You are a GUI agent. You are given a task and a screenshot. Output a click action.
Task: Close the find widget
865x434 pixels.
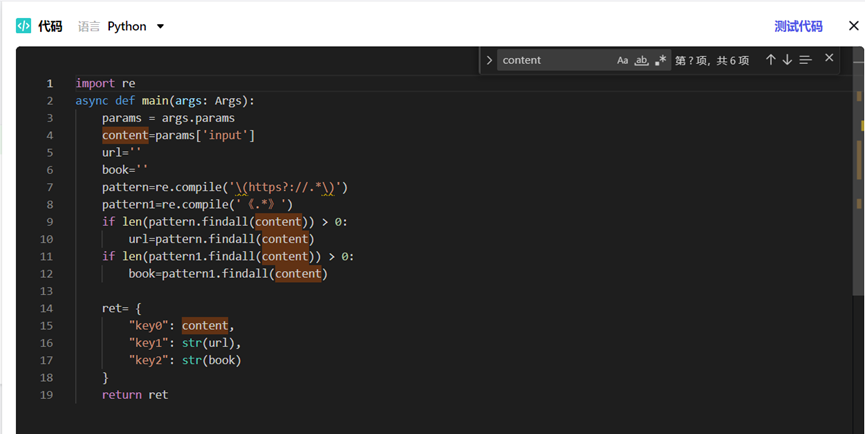pos(829,57)
